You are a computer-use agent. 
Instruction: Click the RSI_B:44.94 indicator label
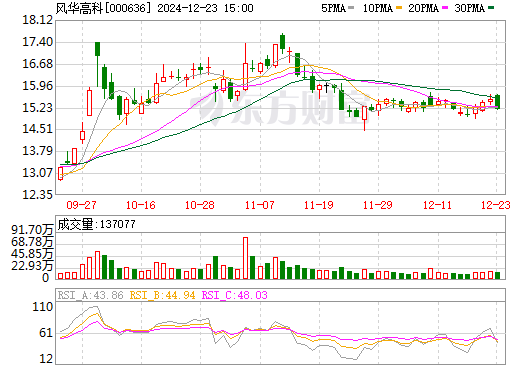point(162,295)
